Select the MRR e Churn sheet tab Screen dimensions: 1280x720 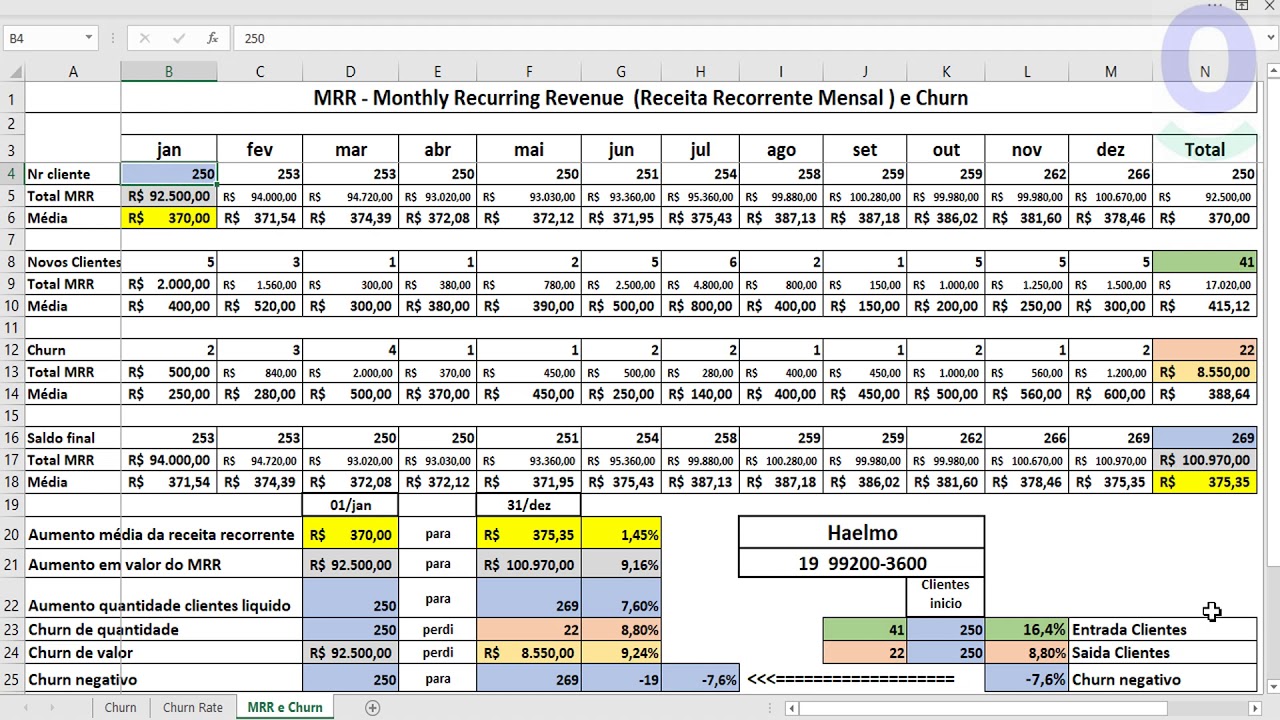pos(285,707)
